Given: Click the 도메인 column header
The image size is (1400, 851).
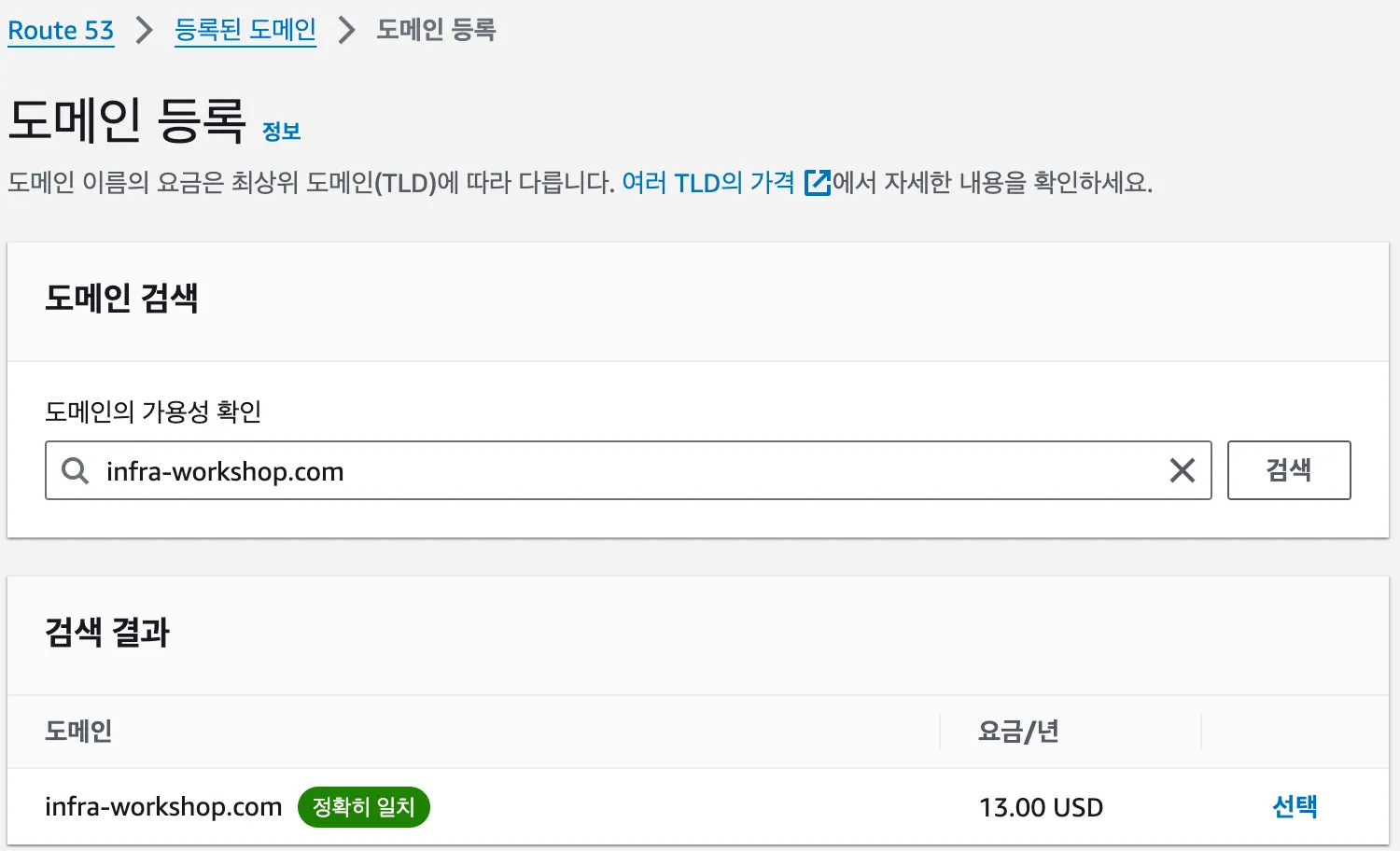Looking at the screenshot, I should (78, 731).
